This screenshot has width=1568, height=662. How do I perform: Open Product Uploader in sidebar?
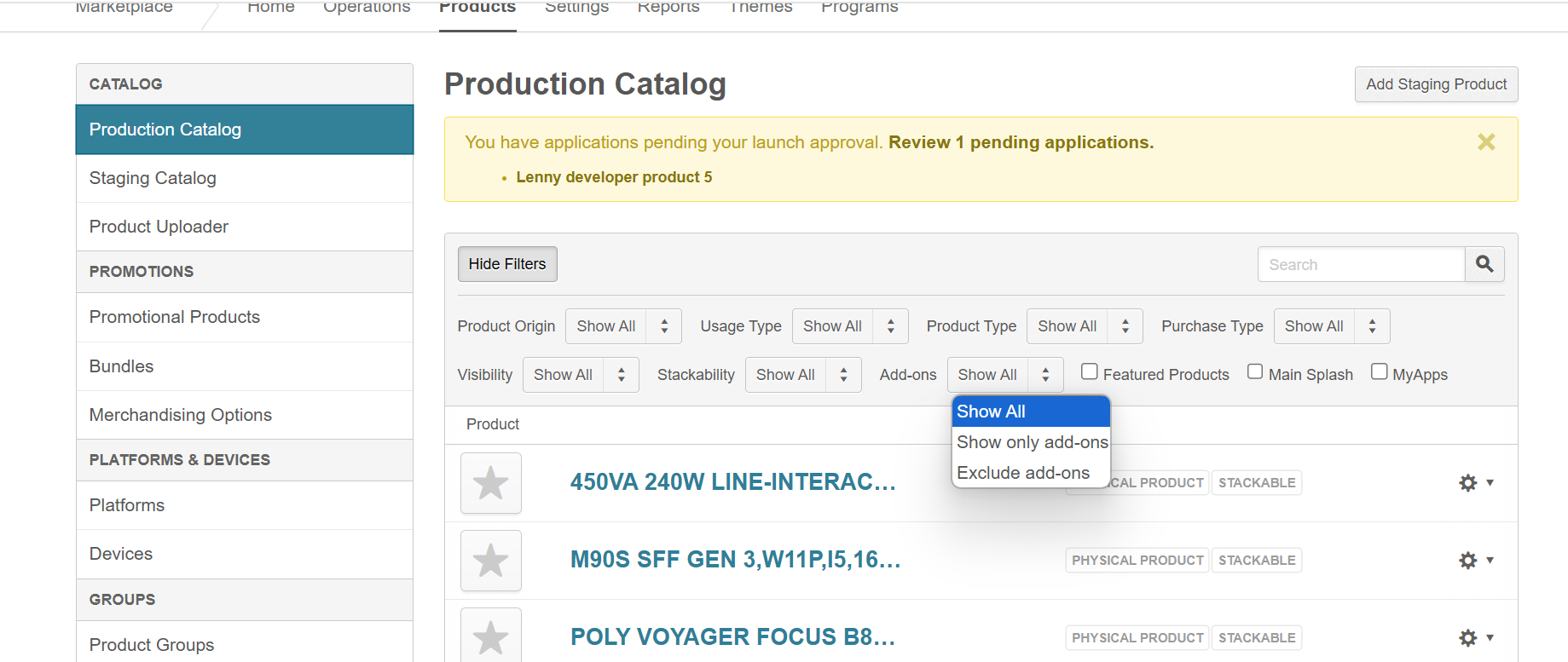(x=245, y=227)
